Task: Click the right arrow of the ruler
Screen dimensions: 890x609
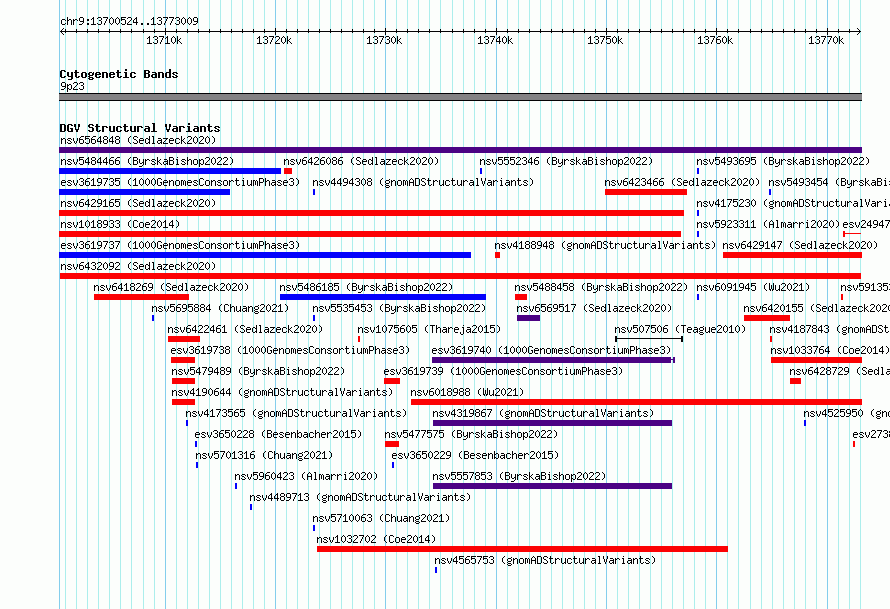Action: [859, 32]
